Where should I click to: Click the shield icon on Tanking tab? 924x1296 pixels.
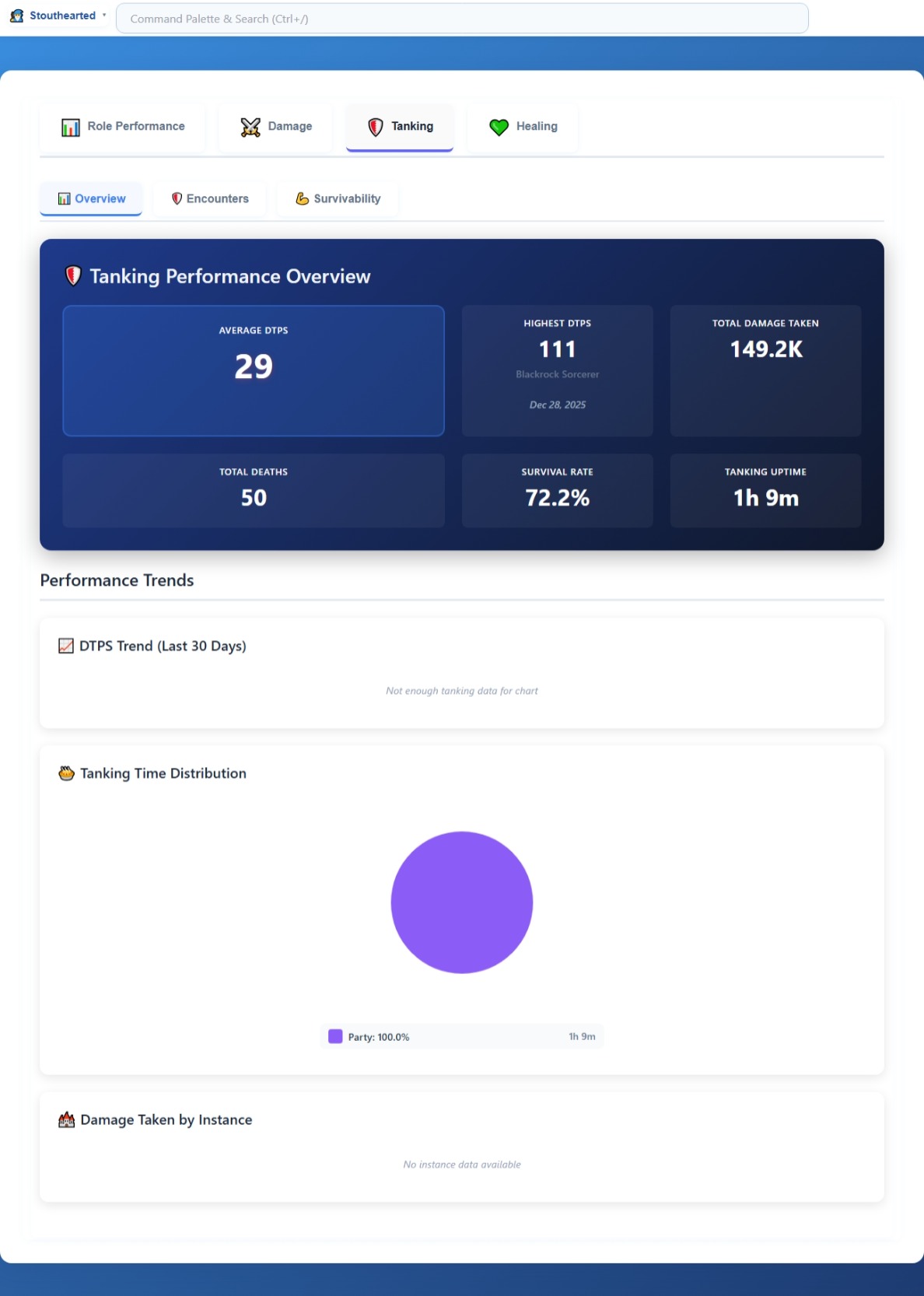pyautogui.click(x=376, y=127)
